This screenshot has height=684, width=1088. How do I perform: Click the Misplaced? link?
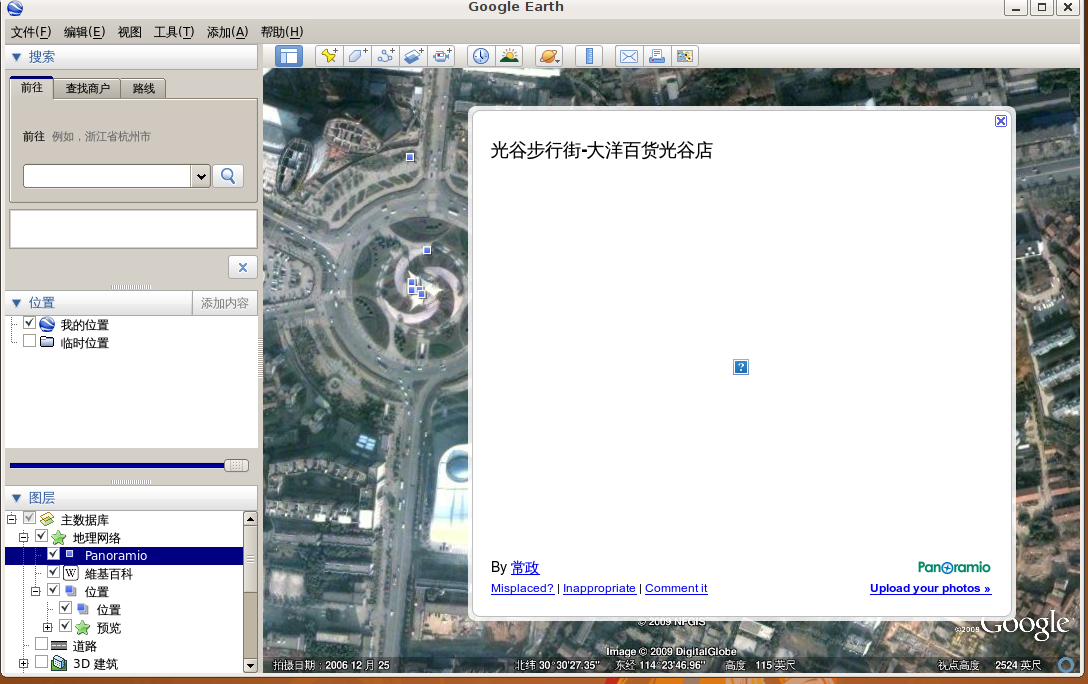click(x=522, y=588)
